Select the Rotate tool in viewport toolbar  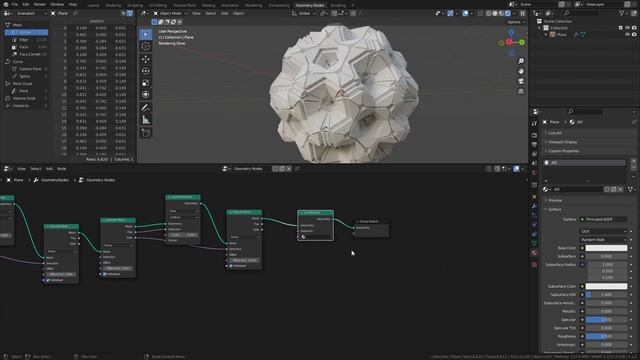tap(145, 71)
